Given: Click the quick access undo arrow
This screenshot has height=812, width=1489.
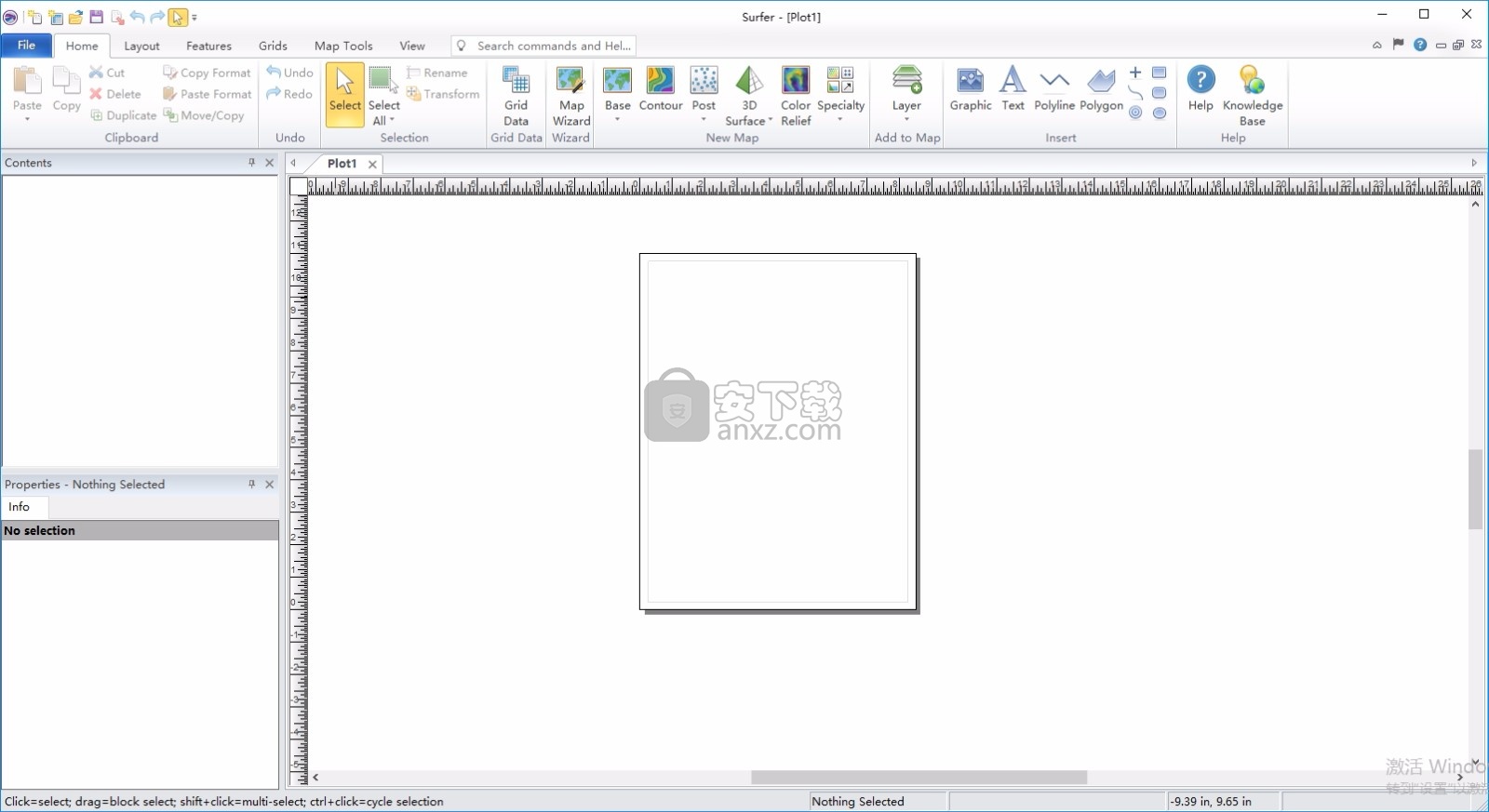Looking at the screenshot, I should point(138,17).
